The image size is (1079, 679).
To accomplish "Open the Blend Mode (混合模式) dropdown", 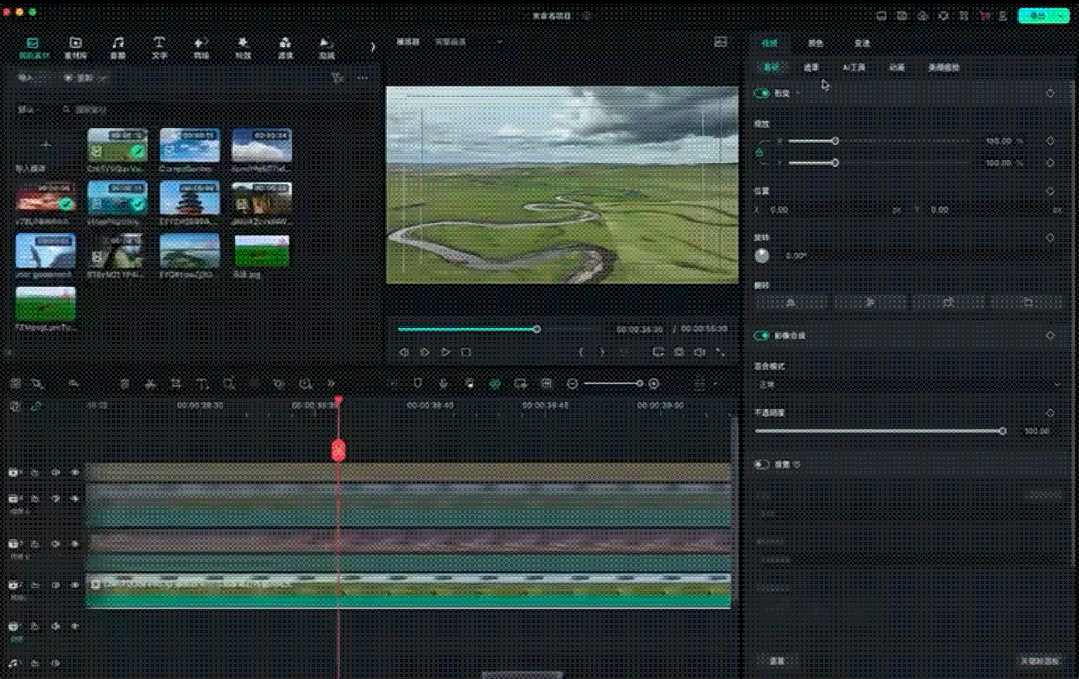I will [x=910, y=385].
